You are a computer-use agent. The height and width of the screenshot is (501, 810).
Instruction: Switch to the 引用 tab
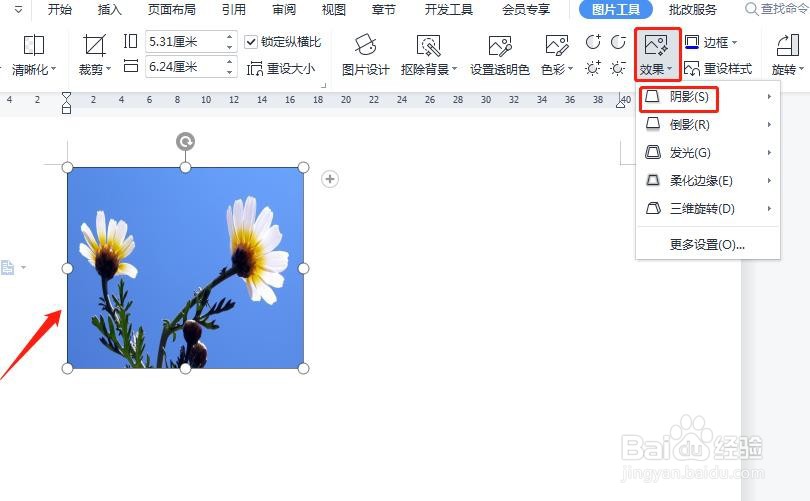point(233,9)
